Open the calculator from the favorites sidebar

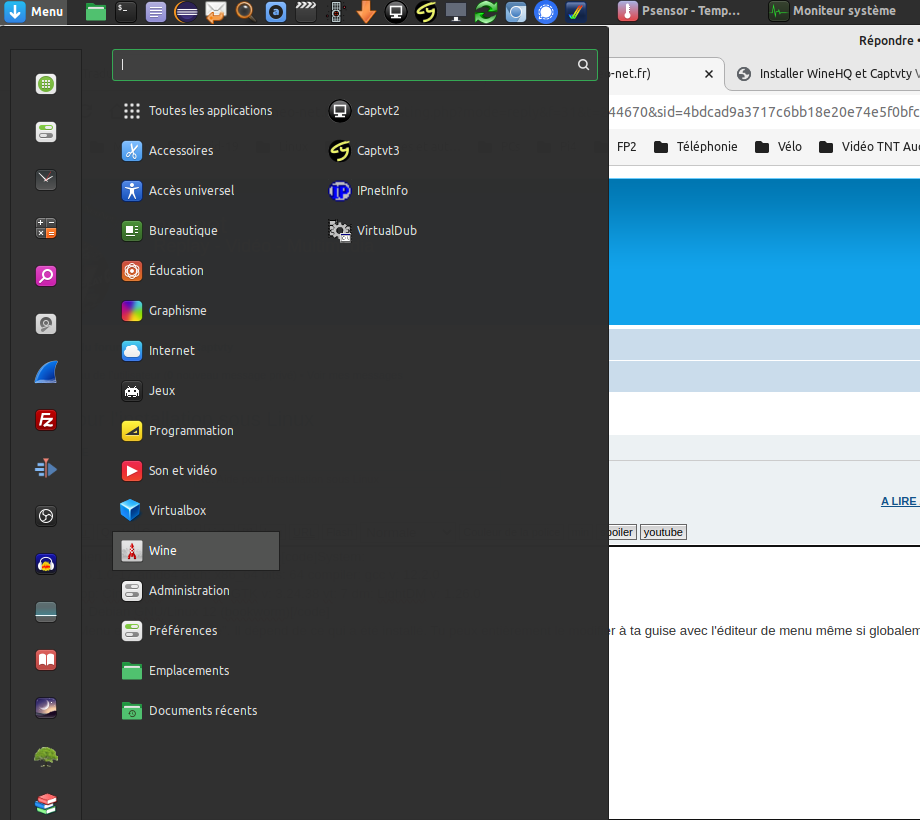tap(45, 228)
